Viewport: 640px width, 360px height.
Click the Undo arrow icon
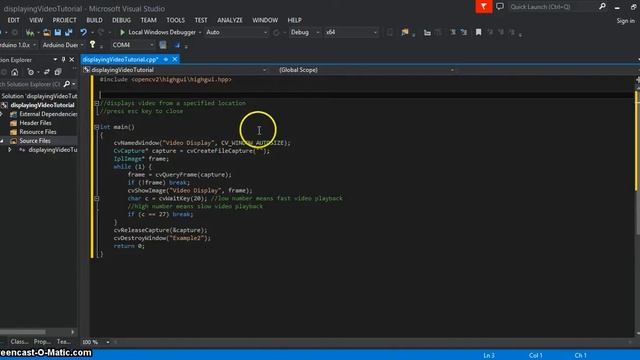click(x=84, y=32)
